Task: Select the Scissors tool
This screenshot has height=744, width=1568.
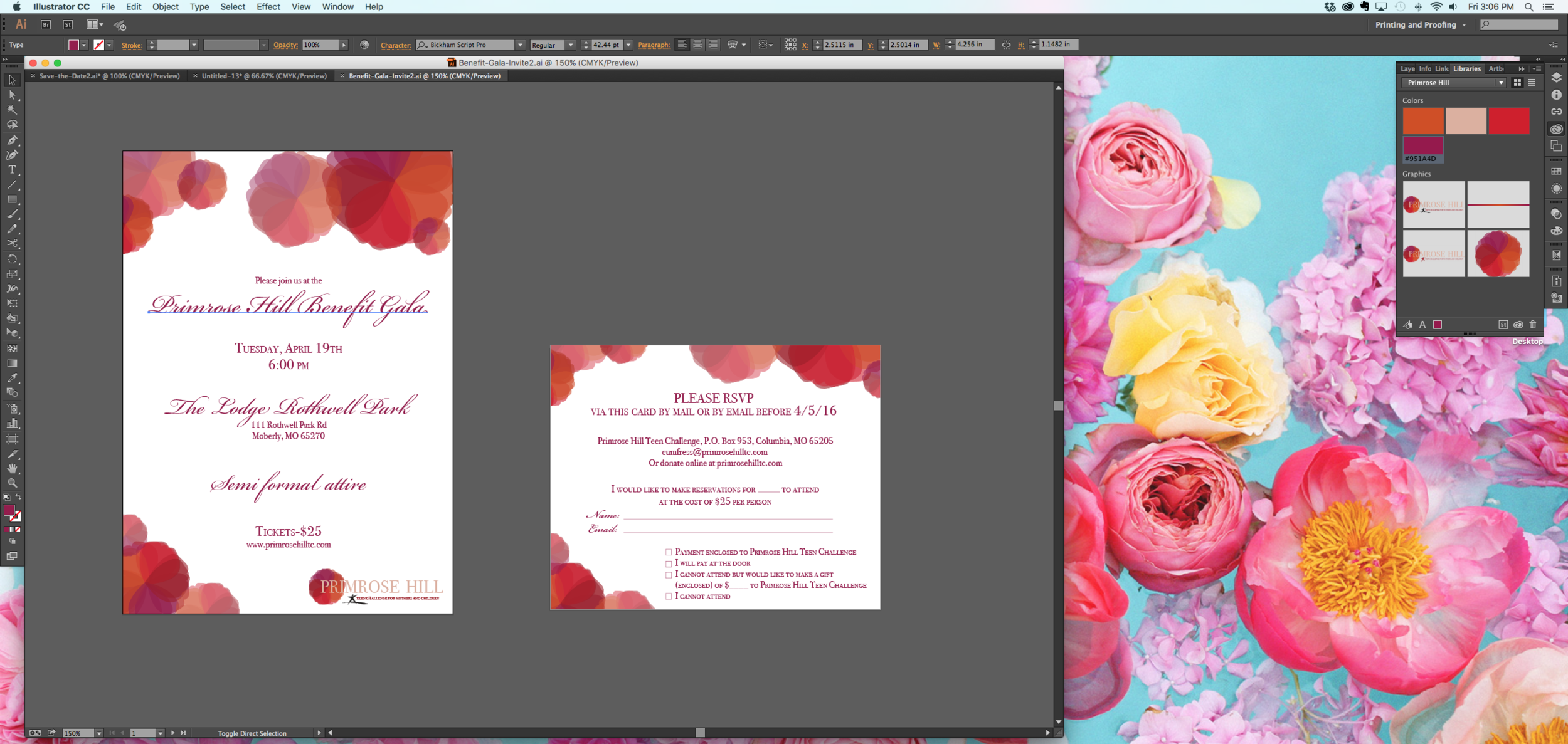Action: coord(12,244)
